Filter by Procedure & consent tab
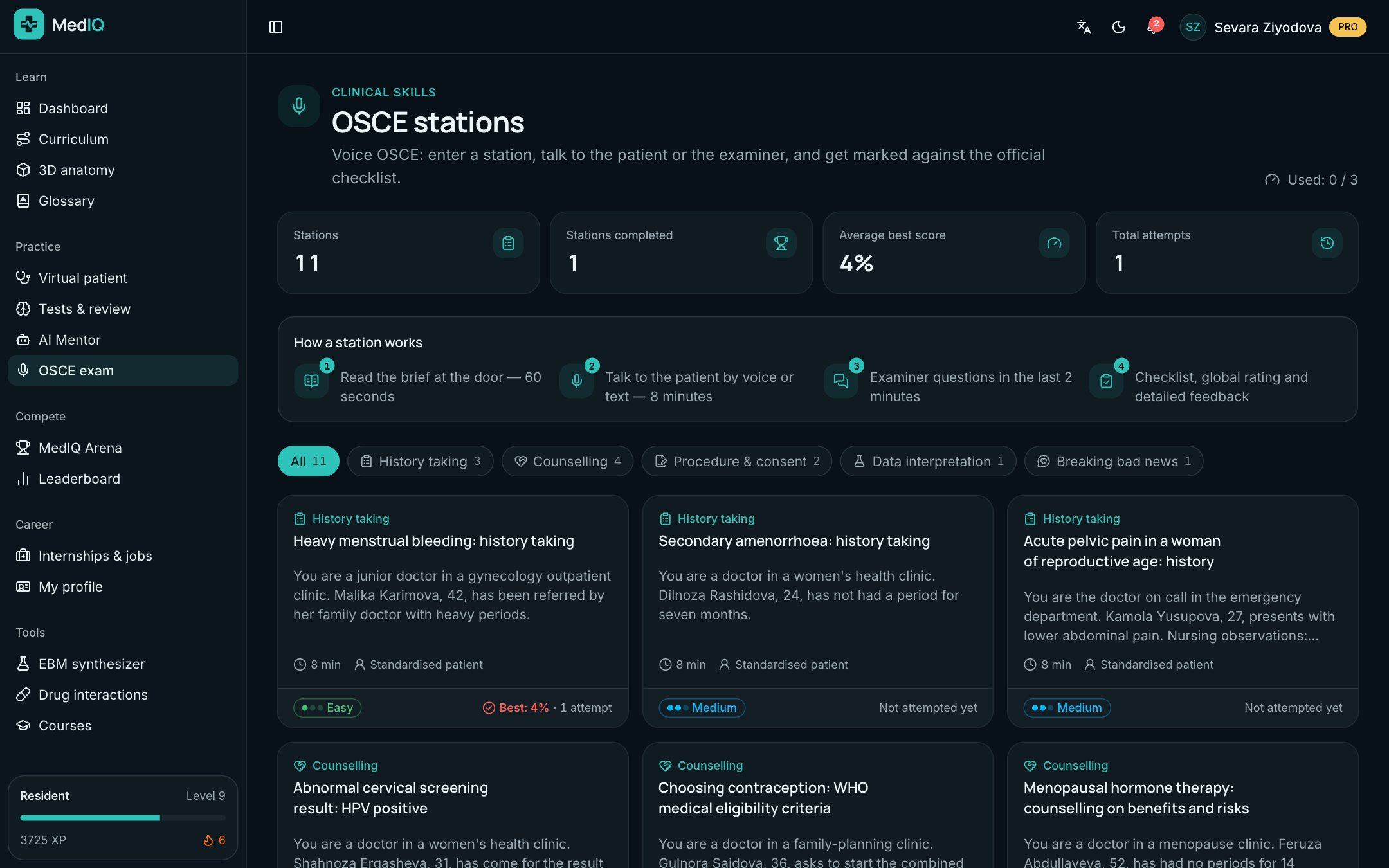 736,461
